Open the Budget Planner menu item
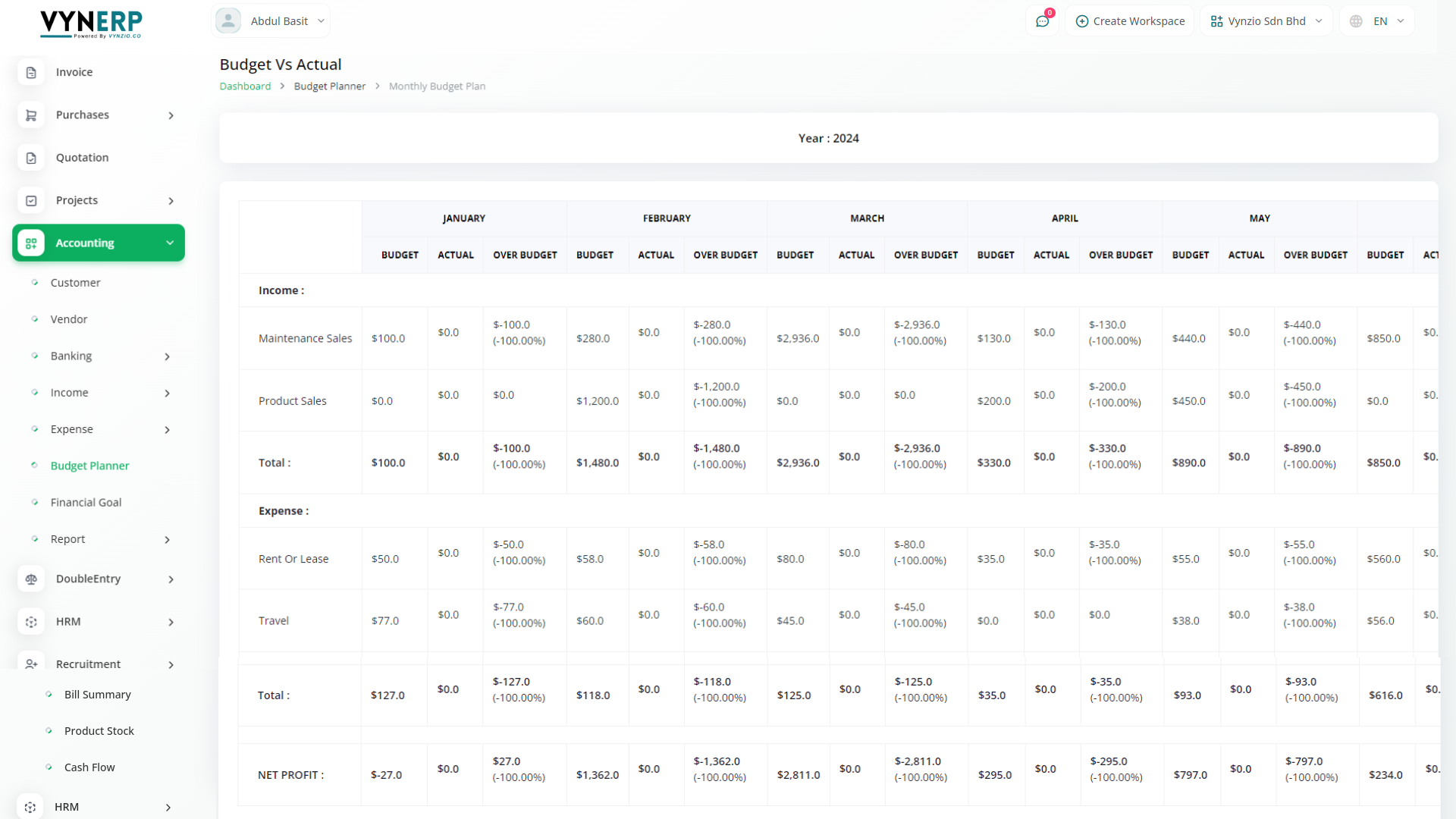This screenshot has height=819, width=1456. 89,466
